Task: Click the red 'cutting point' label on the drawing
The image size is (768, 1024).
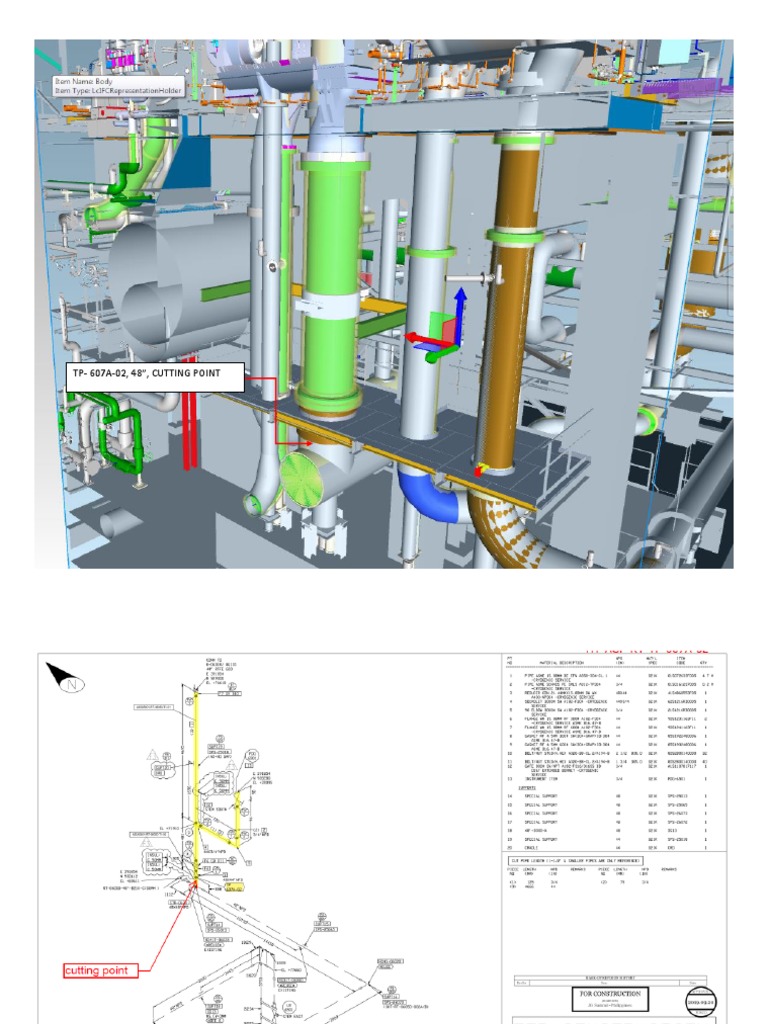Action: pyautogui.click(x=101, y=970)
